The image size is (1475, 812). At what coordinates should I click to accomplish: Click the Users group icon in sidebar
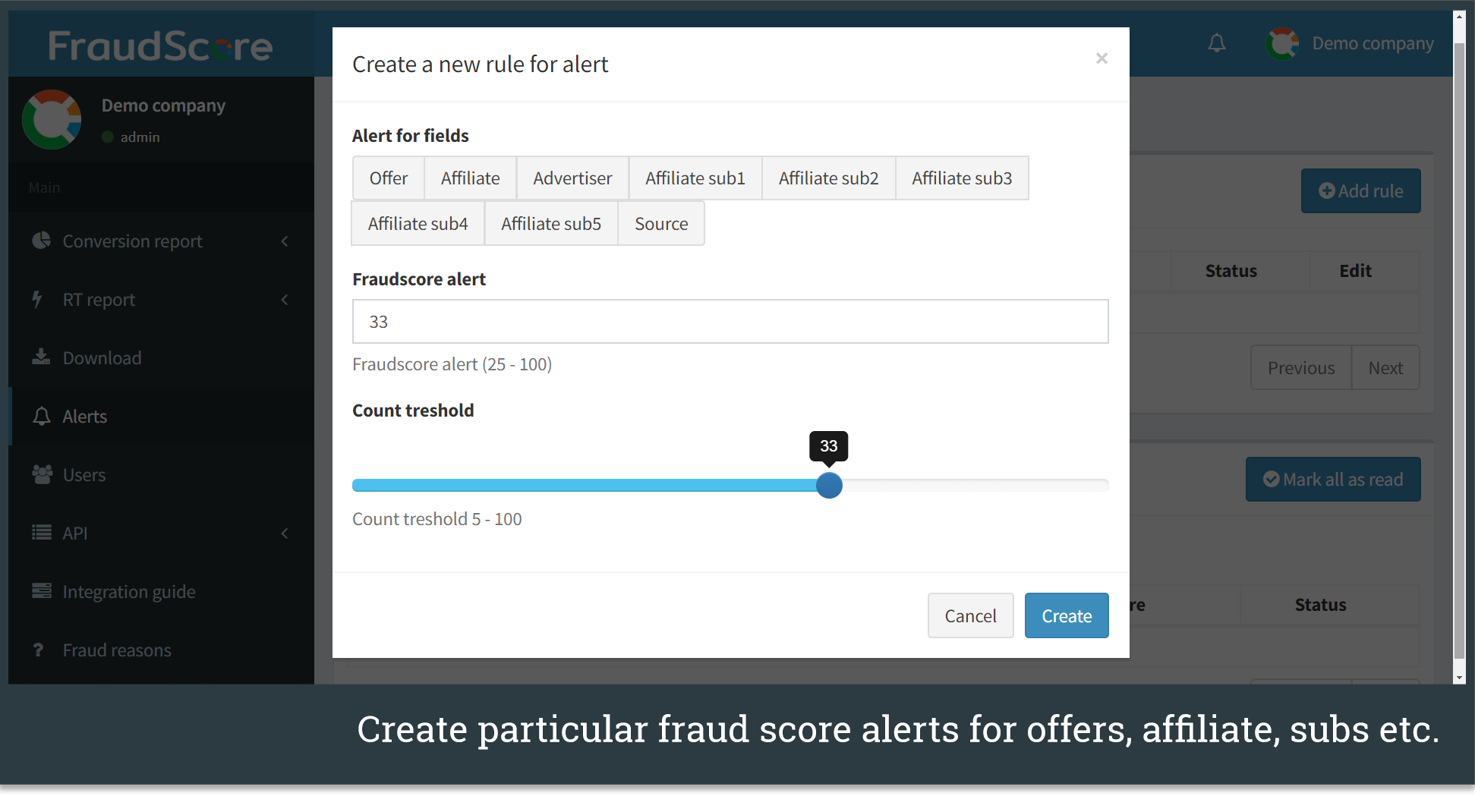(42, 474)
